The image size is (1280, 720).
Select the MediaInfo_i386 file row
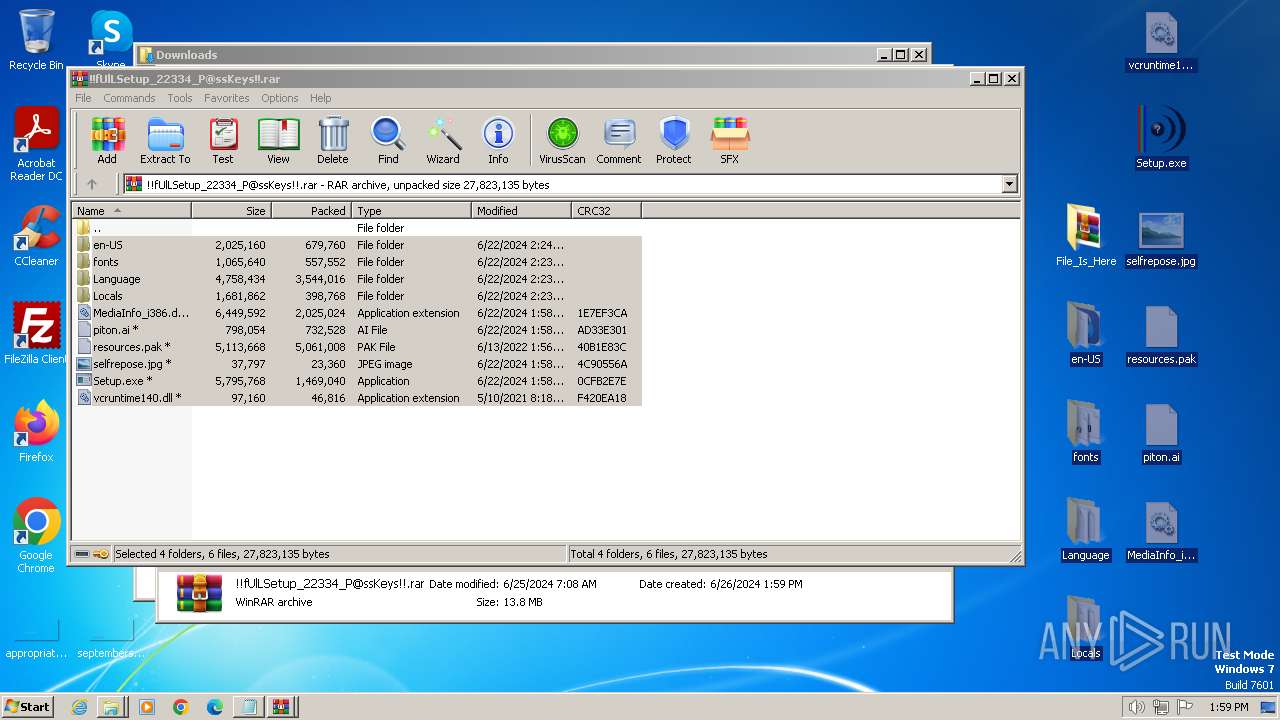pos(357,313)
